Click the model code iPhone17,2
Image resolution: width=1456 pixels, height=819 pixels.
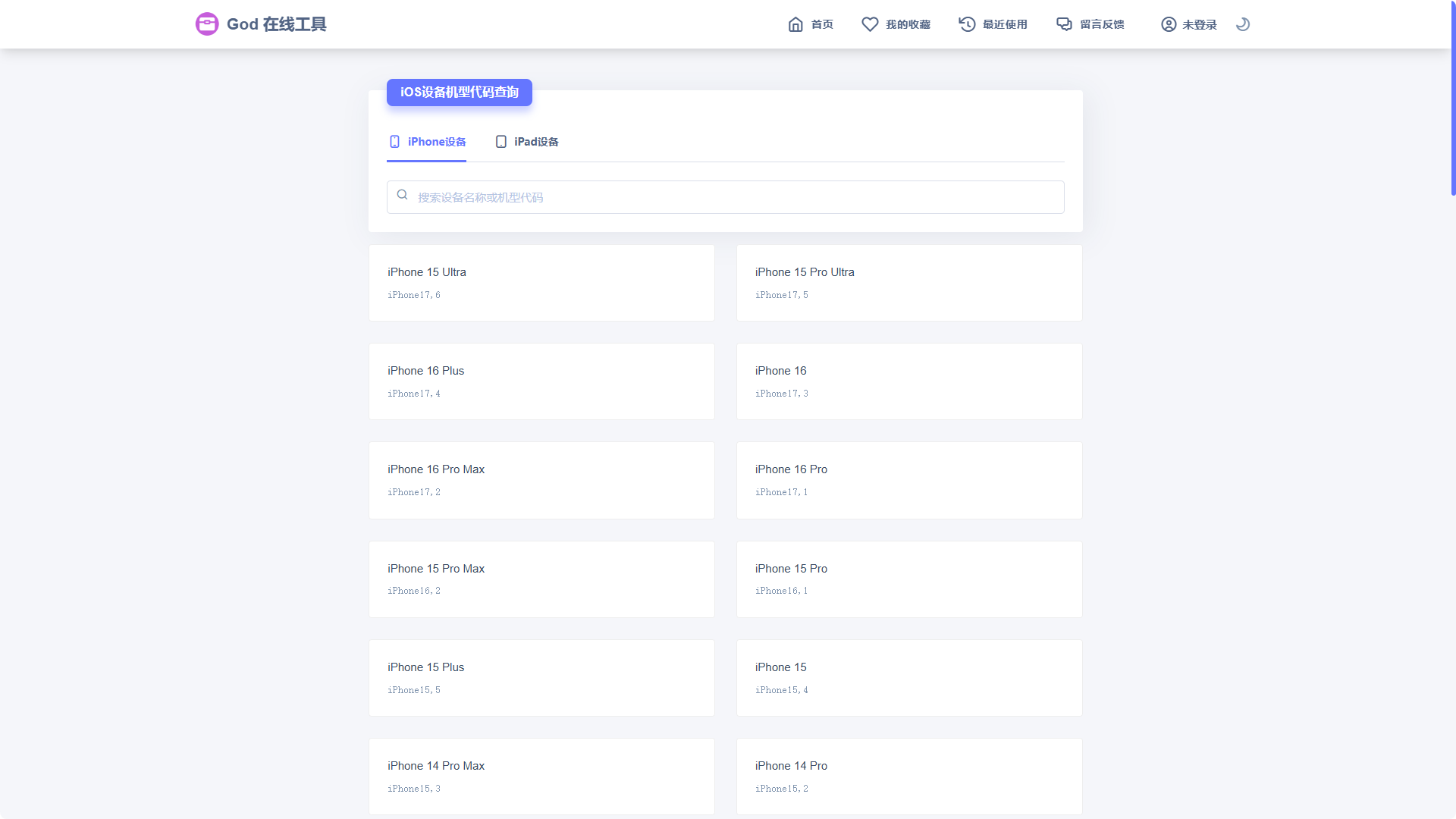click(x=414, y=492)
